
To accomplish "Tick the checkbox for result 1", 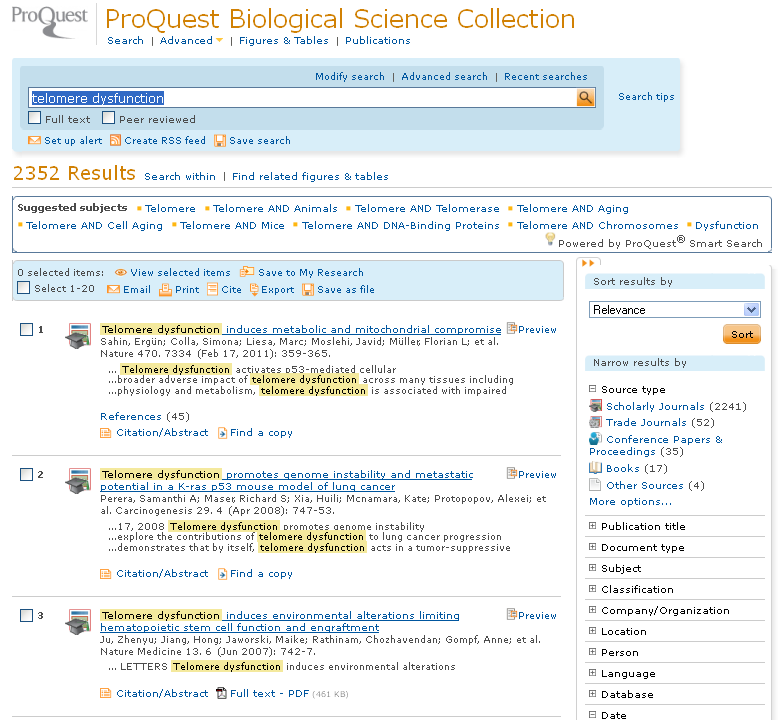I will point(26,329).
